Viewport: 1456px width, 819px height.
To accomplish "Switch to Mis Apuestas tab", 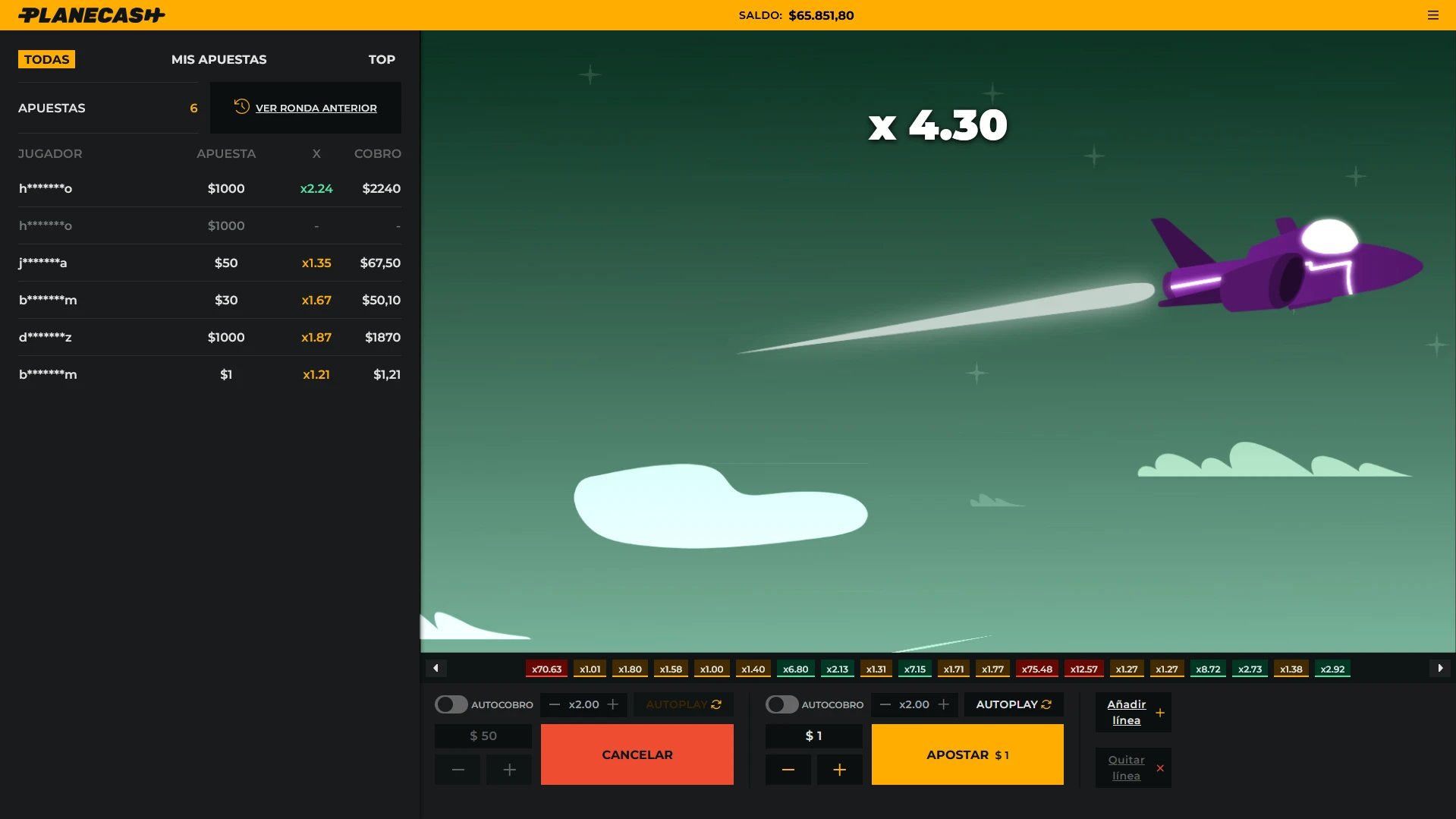I will 219,59.
